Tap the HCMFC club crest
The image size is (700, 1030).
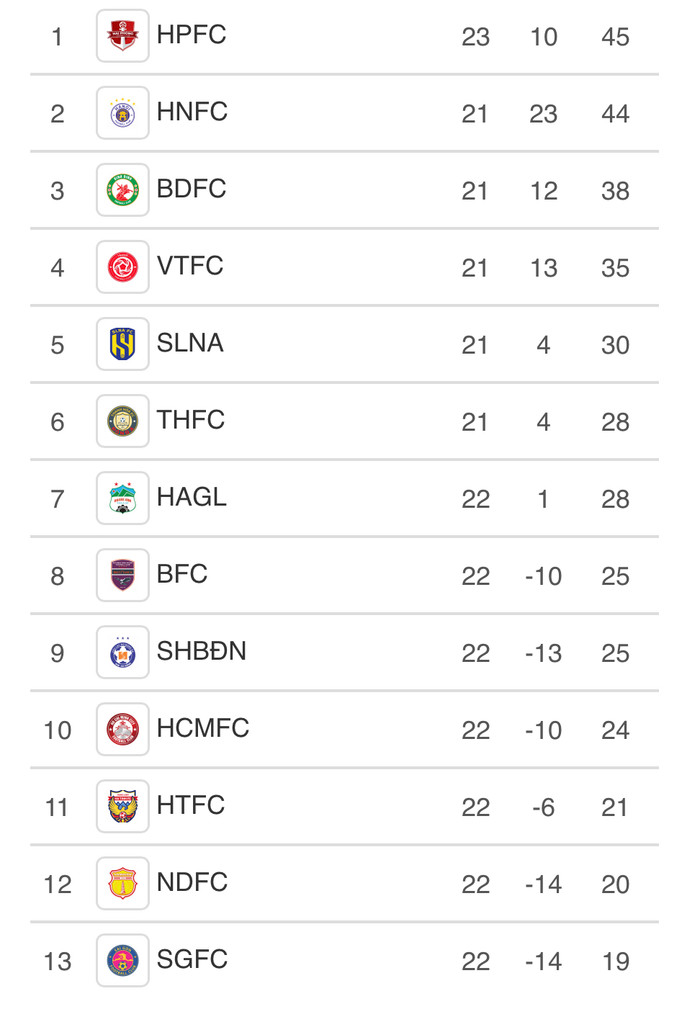tap(122, 729)
